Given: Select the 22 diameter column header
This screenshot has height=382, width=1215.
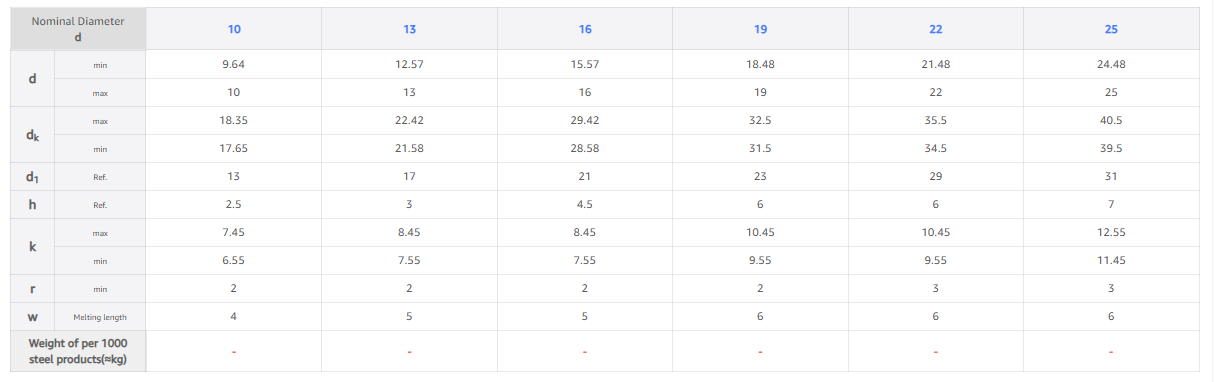Looking at the screenshot, I should [x=936, y=29].
